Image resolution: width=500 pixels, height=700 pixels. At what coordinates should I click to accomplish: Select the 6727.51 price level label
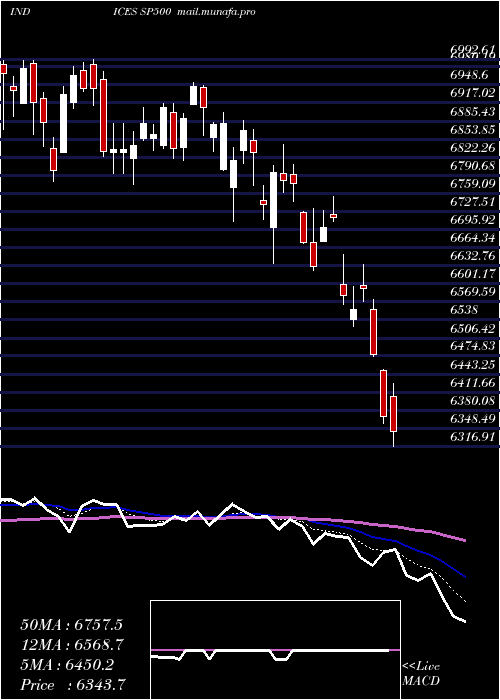pos(472,201)
